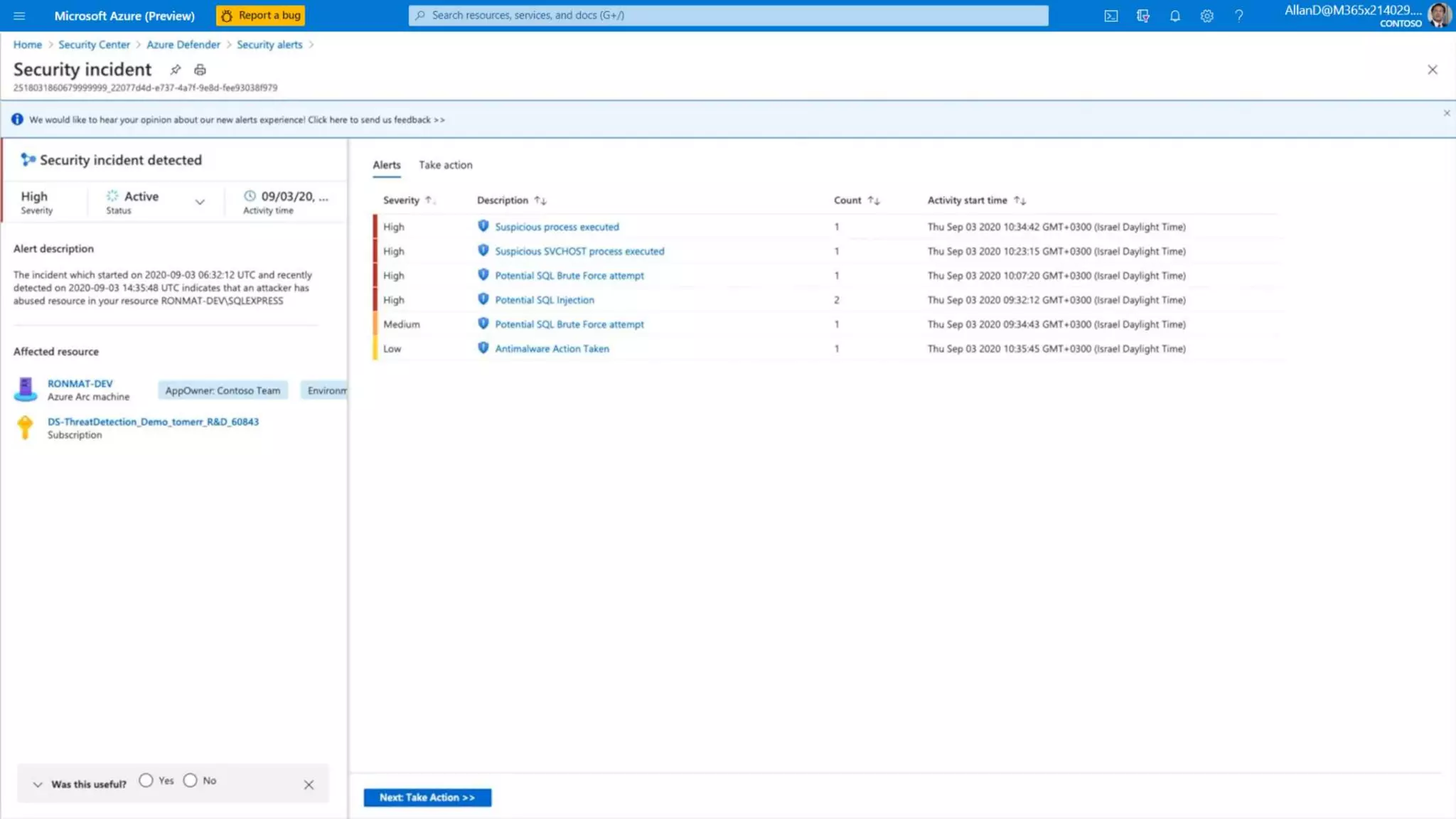Screen dimensions: 1456x819
Task: Select the Alerts tab
Action: [386, 165]
